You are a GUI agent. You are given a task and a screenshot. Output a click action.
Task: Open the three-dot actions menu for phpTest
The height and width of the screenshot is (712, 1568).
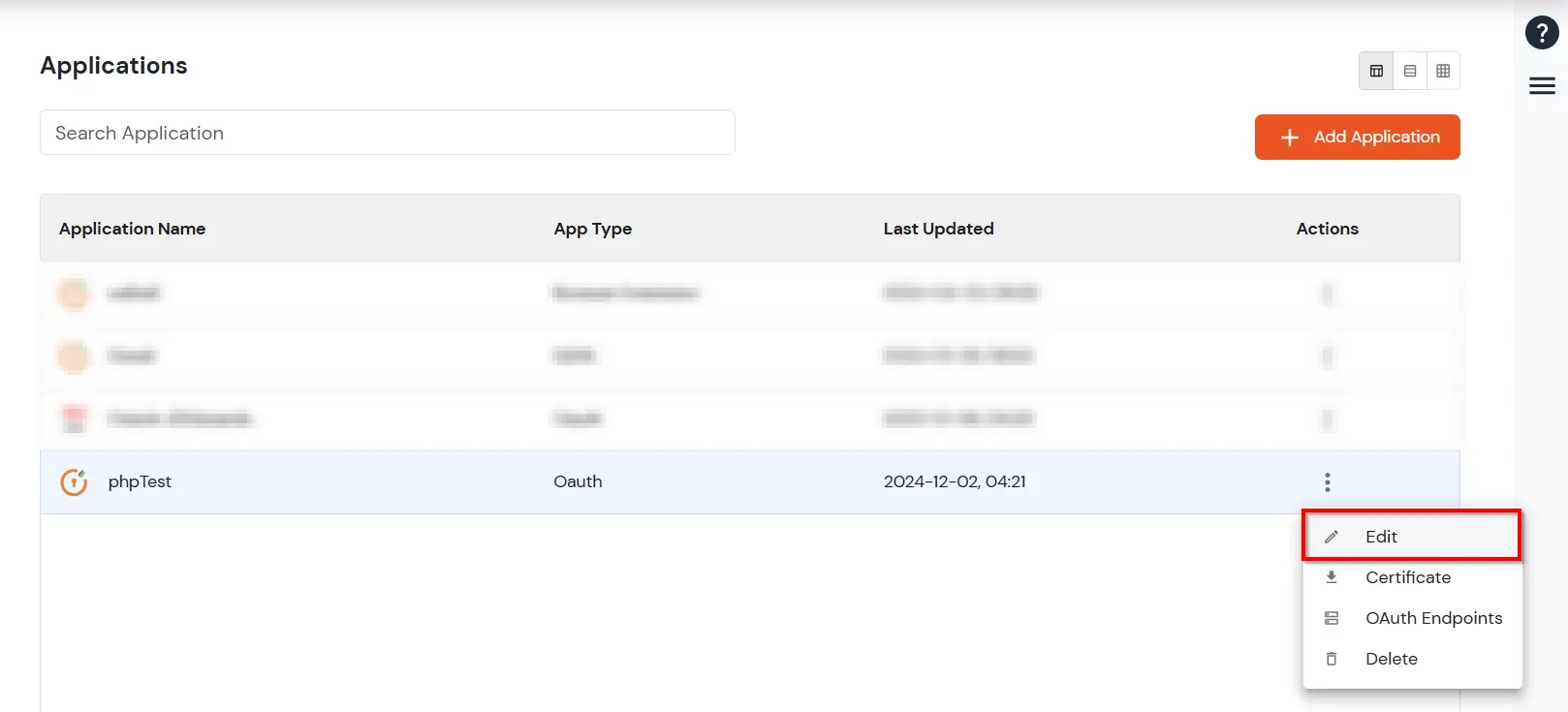coord(1328,481)
